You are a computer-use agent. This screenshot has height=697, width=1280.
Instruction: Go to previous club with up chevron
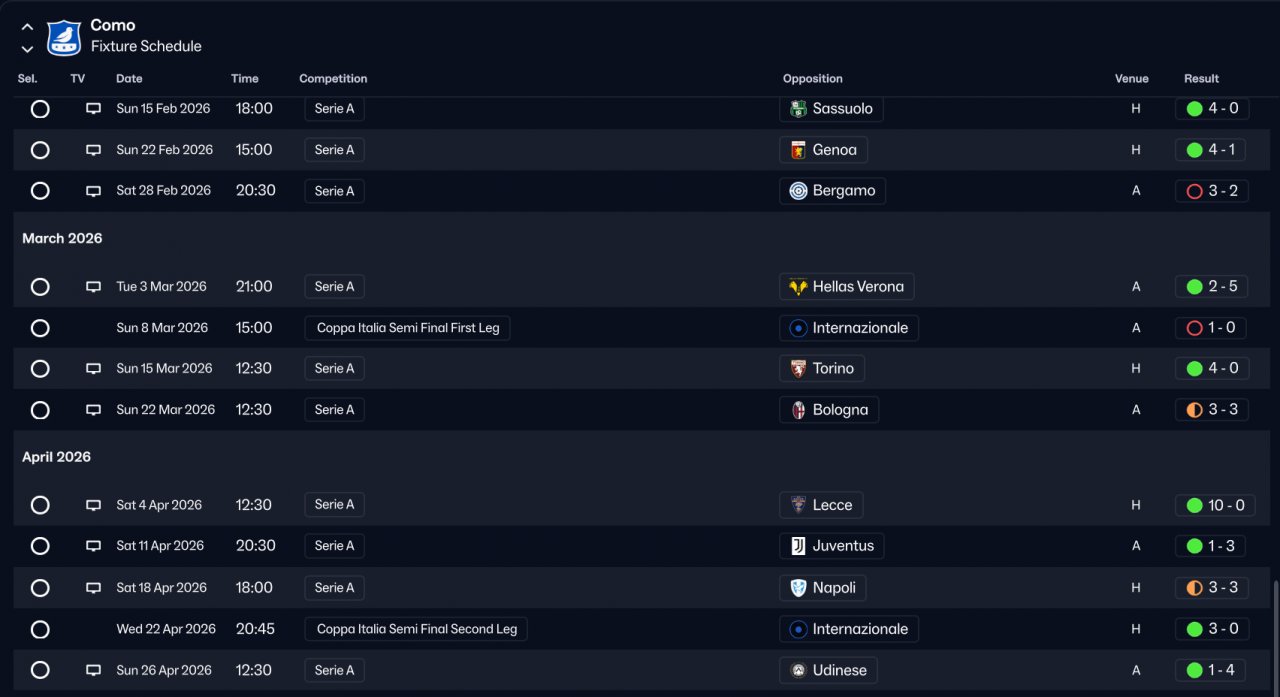pos(27,27)
